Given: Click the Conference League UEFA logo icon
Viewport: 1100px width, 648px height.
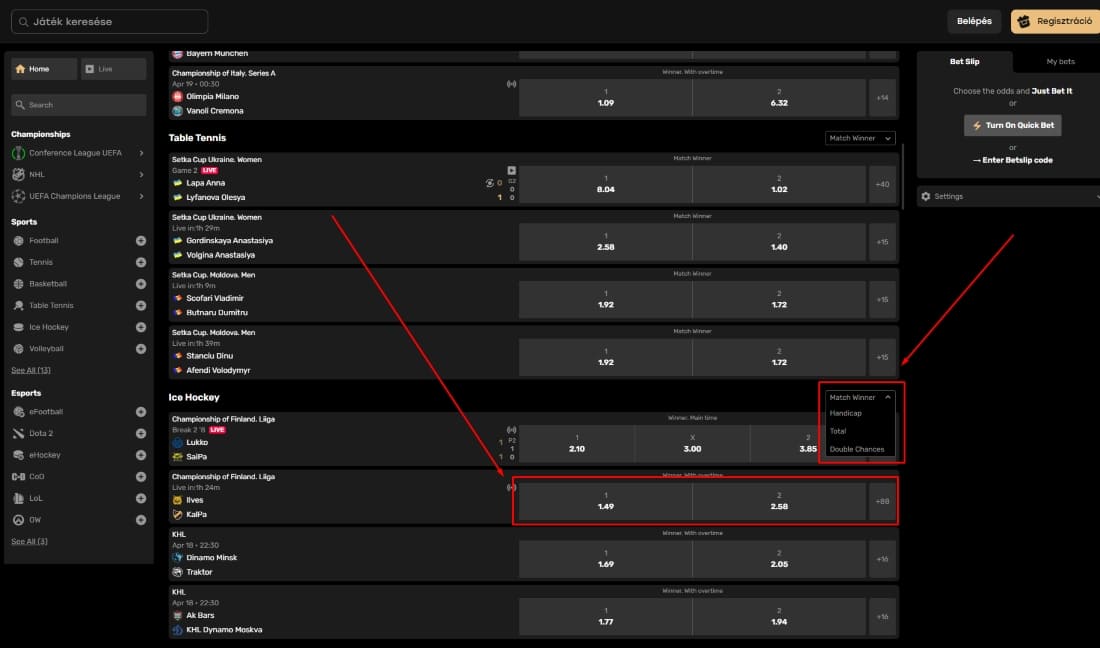Looking at the screenshot, I should click(x=19, y=153).
